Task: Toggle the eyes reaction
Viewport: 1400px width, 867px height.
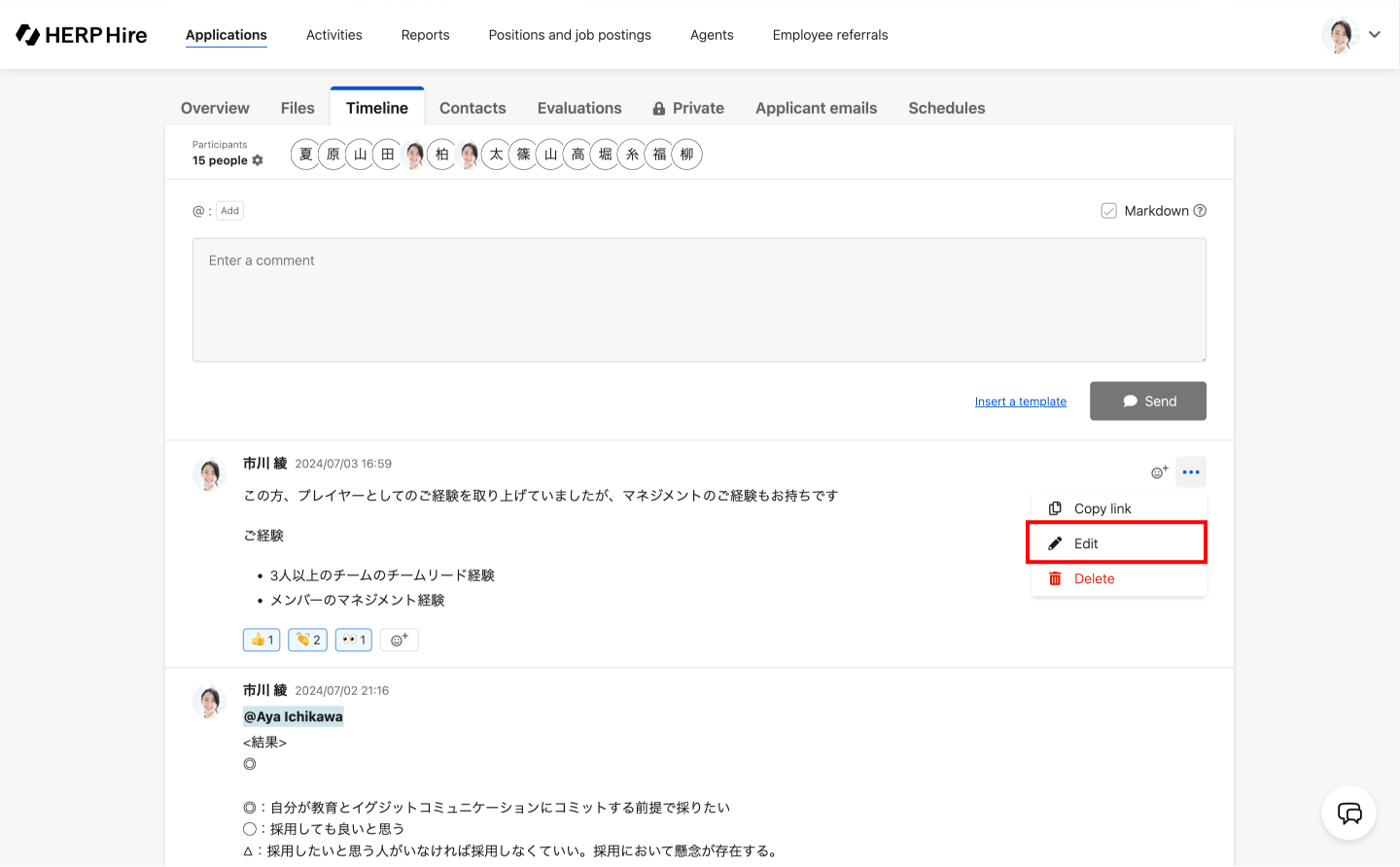Action: [x=354, y=640]
